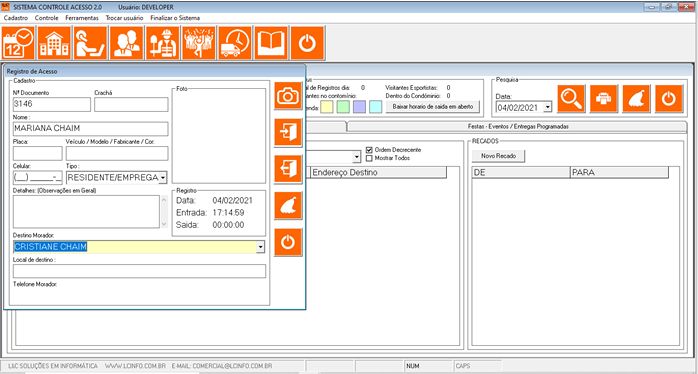Click the Local de destino field
The height and width of the screenshot is (374, 698).
(x=139, y=271)
